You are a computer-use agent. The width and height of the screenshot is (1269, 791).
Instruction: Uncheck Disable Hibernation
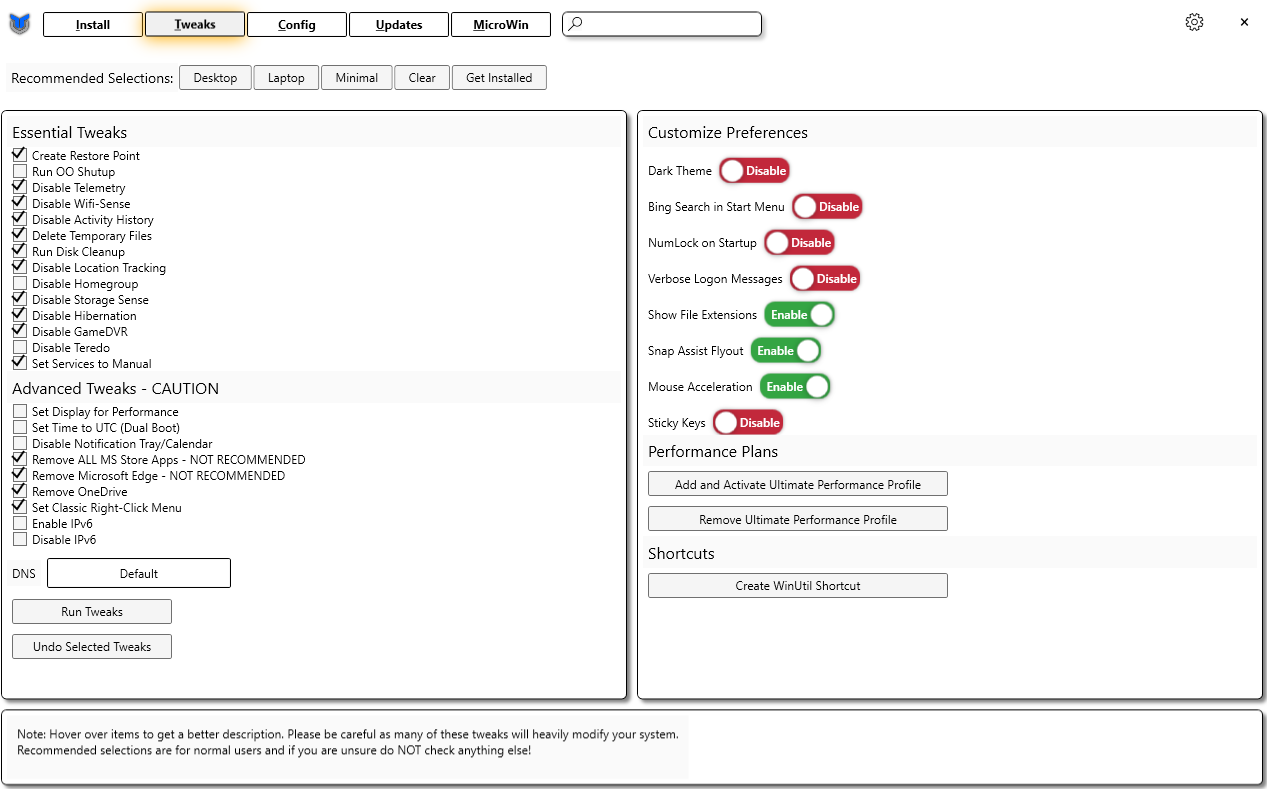click(20, 315)
